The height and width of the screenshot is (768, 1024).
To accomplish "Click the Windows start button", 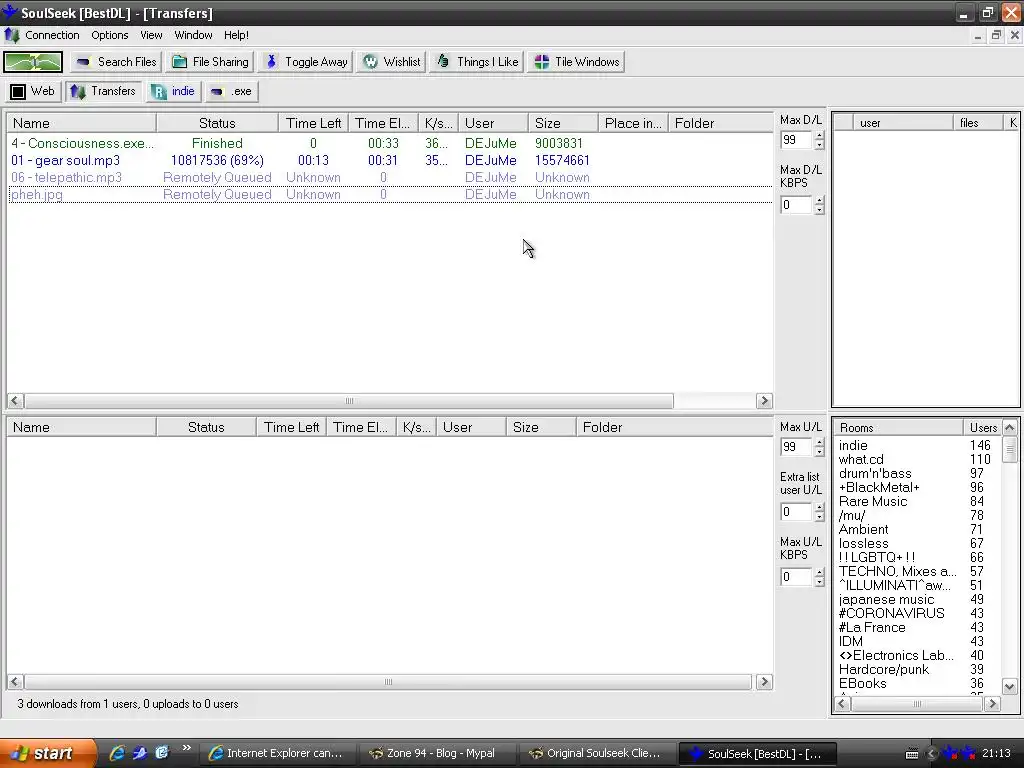I will (x=48, y=754).
